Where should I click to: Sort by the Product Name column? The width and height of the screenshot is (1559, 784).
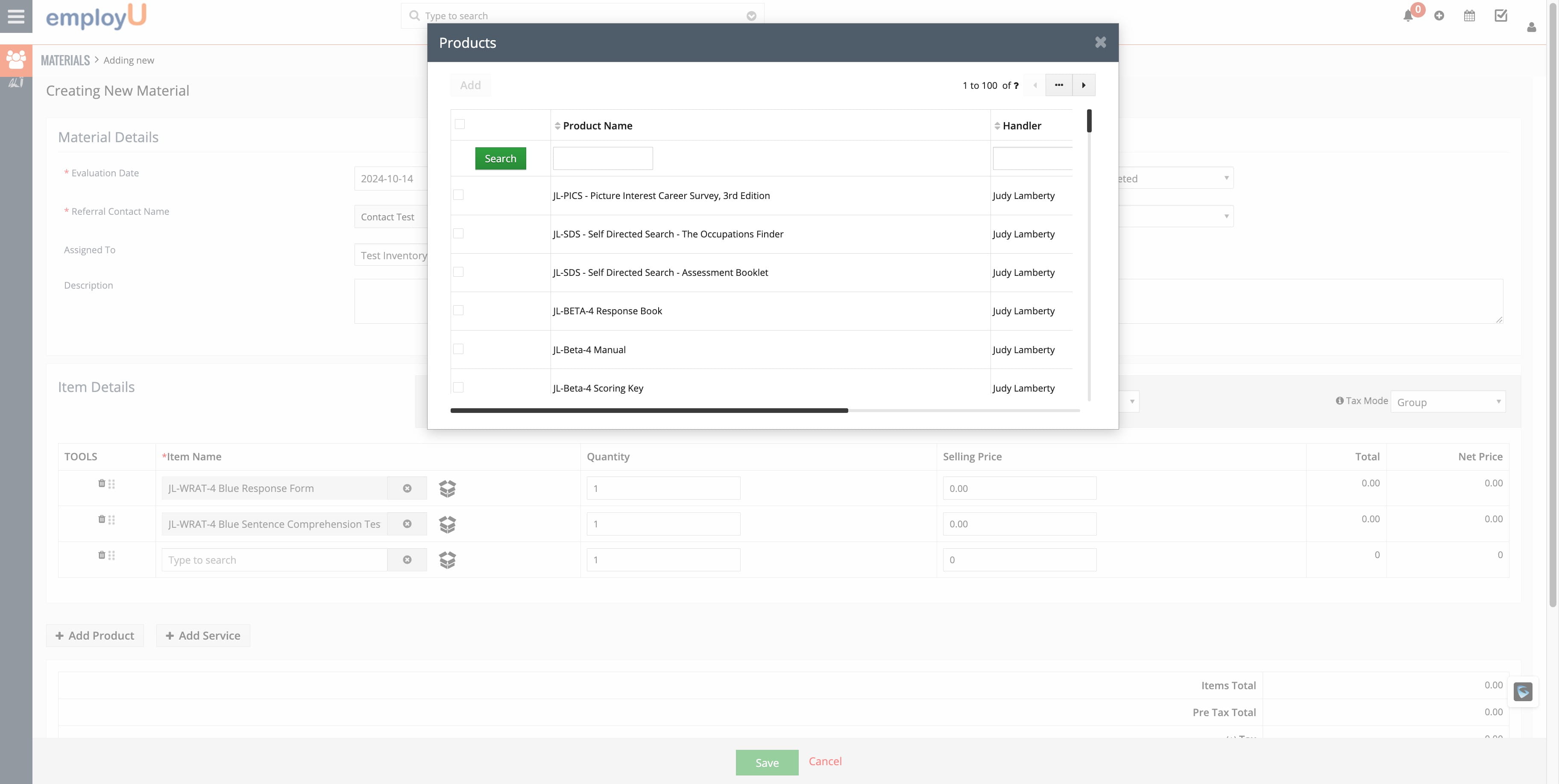tap(597, 126)
